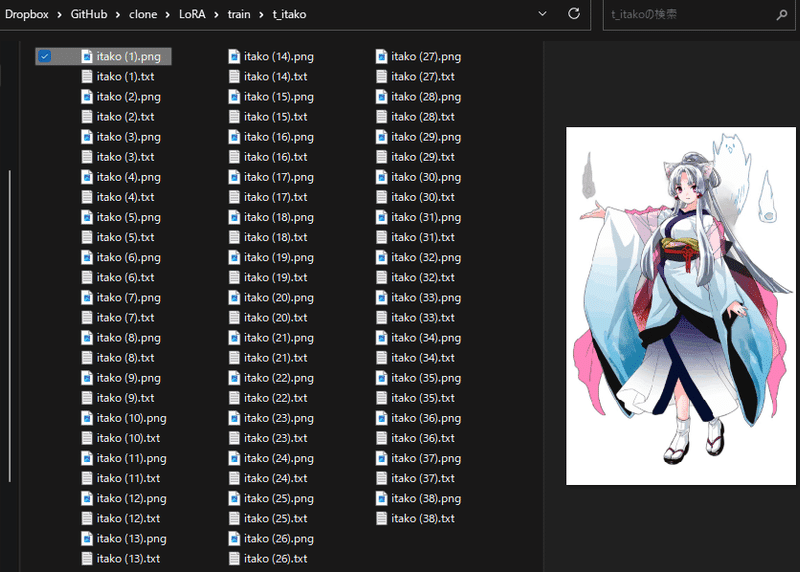Screen dimensions: 800x572
Task: Expand chevron after clone in breadcrumb
Action: (168, 15)
